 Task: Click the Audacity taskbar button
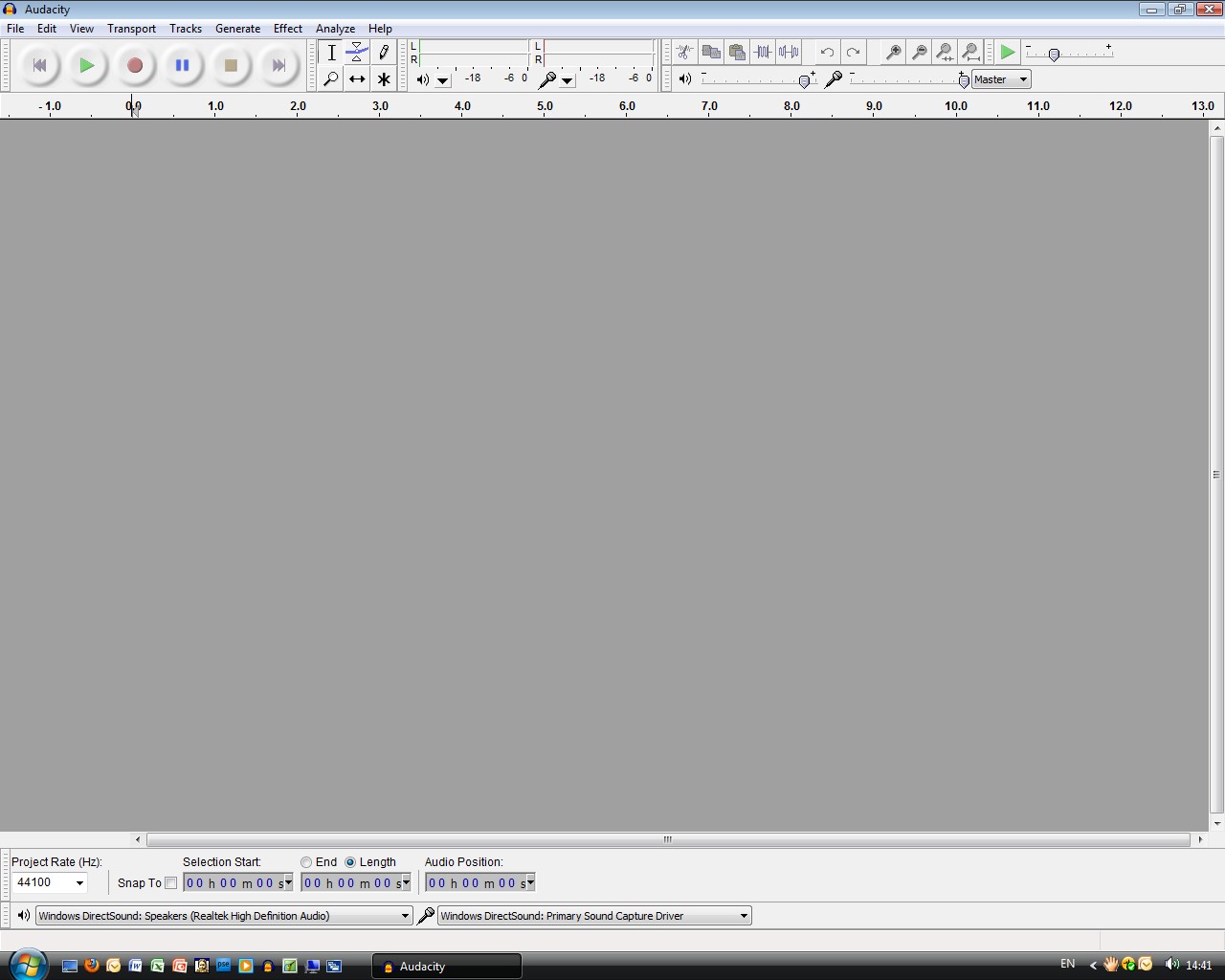coord(446,967)
